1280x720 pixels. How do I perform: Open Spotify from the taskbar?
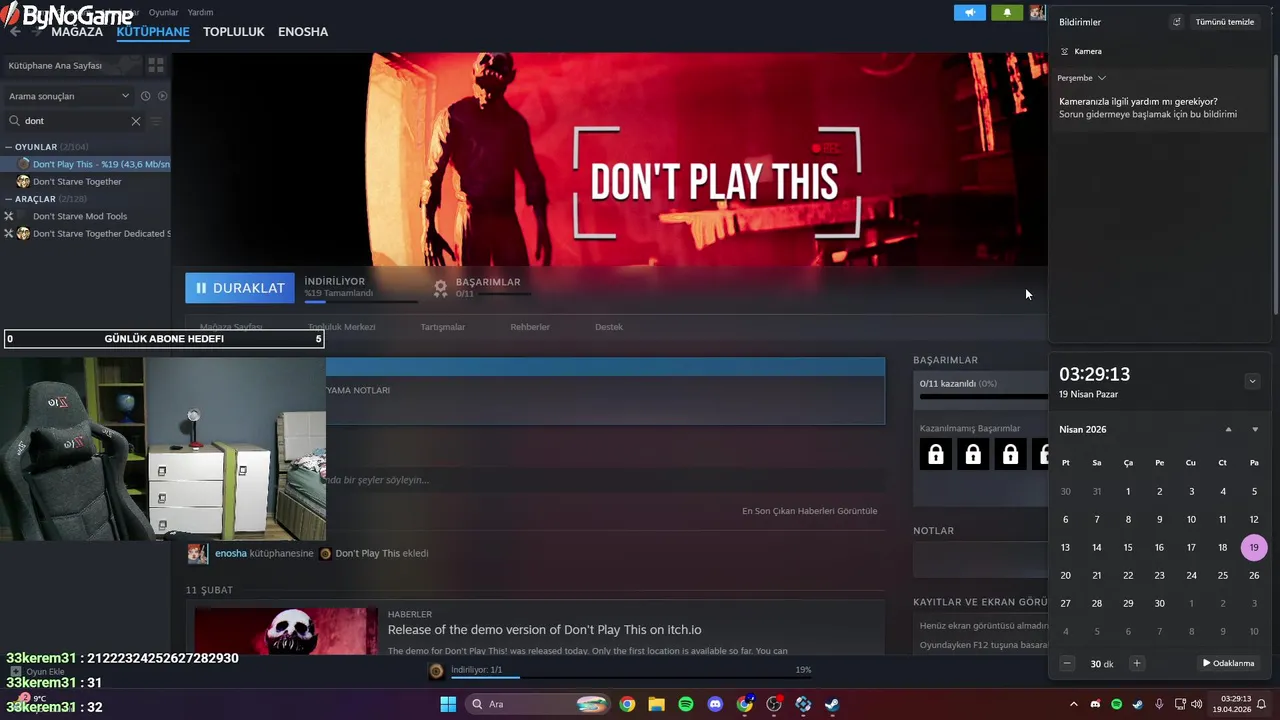(x=686, y=704)
